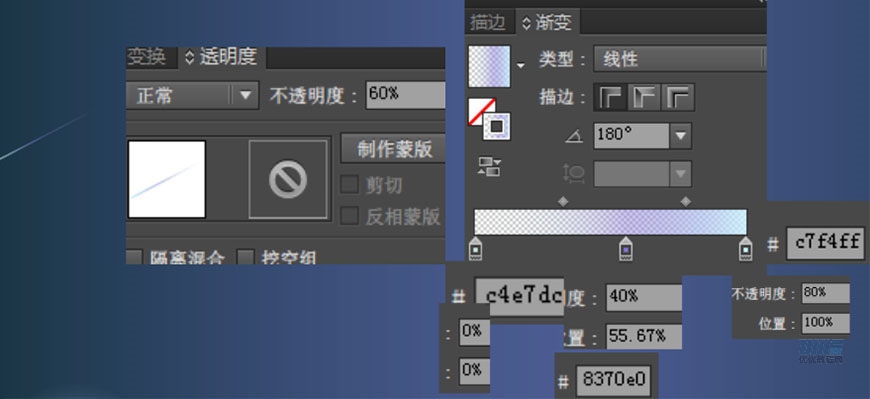The width and height of the screenshot is (870, 399).
Task: Toggle the 剪切 checkbox
Action: 350,185
